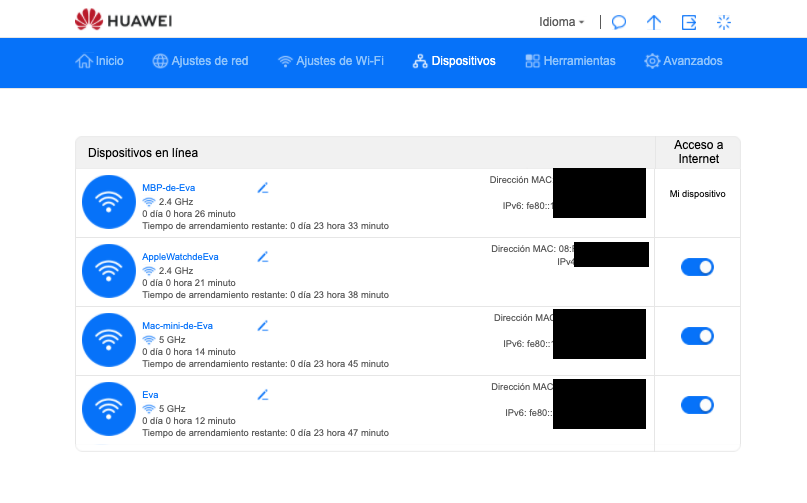The width and height of the screenshot is (807, 503).
Task: Switch to Ajustes de Wi-Fi tab
Action: coord(330,61)
